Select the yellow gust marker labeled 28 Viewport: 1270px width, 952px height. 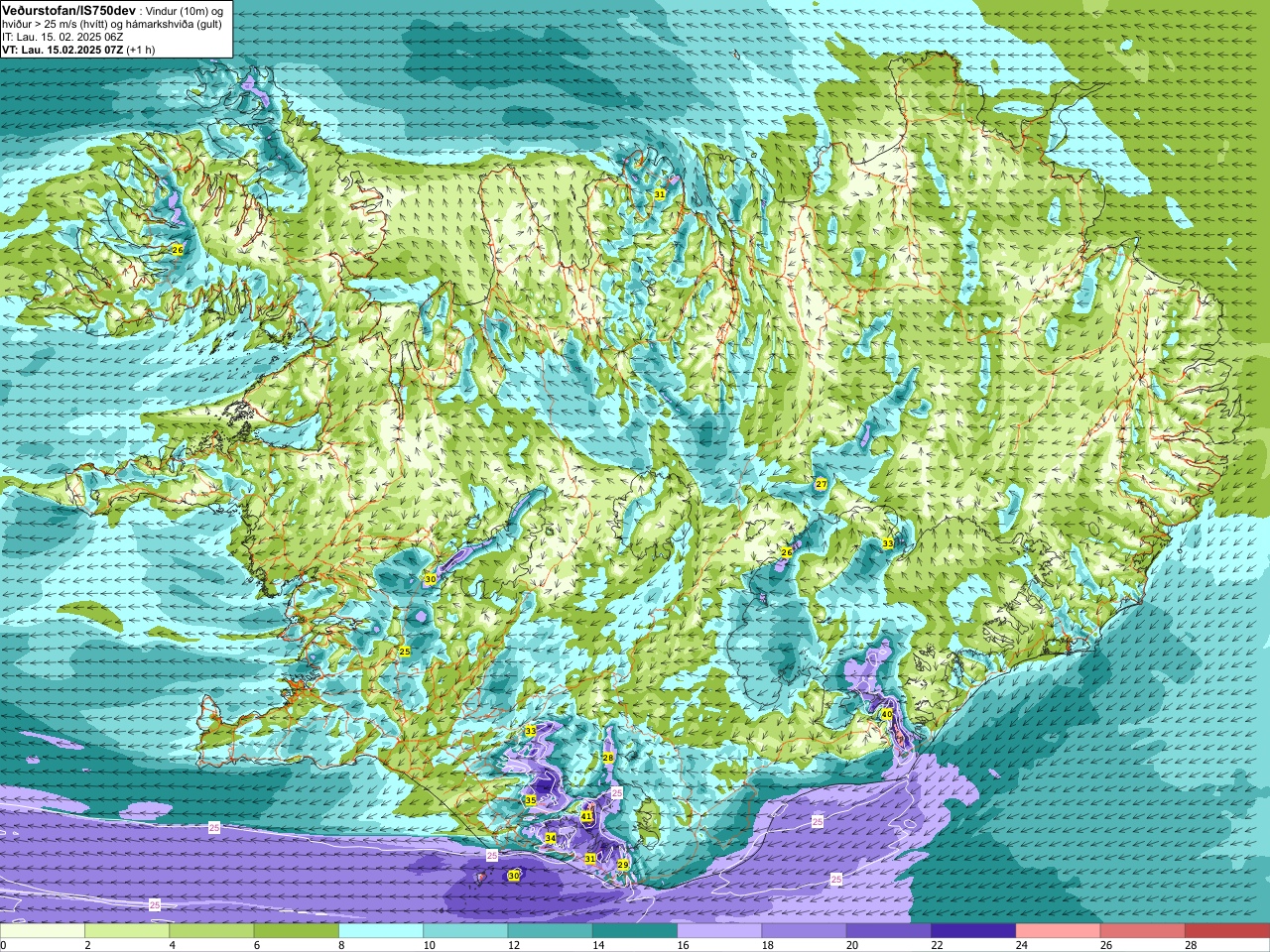[608, 758]
